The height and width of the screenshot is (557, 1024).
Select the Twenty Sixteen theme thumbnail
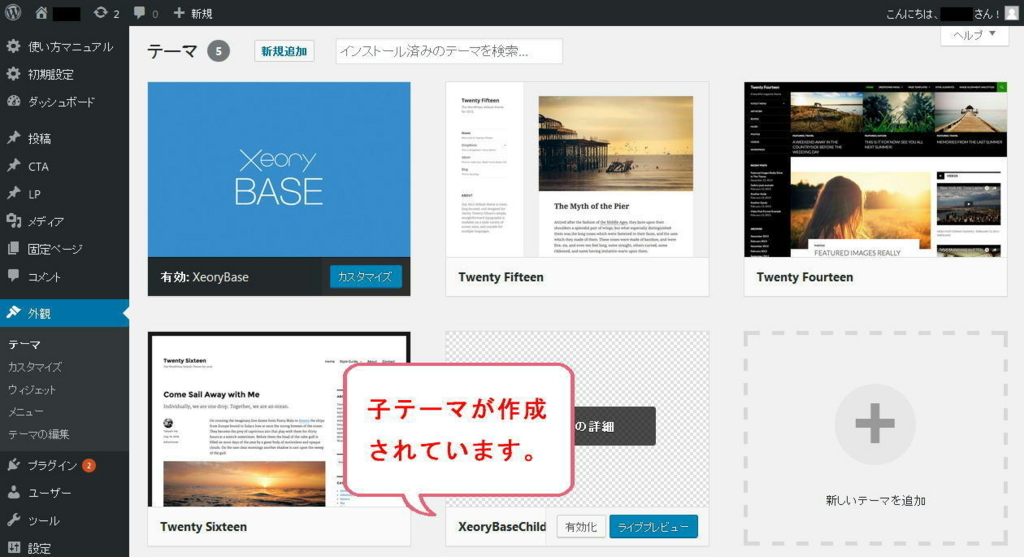[279, 420]
